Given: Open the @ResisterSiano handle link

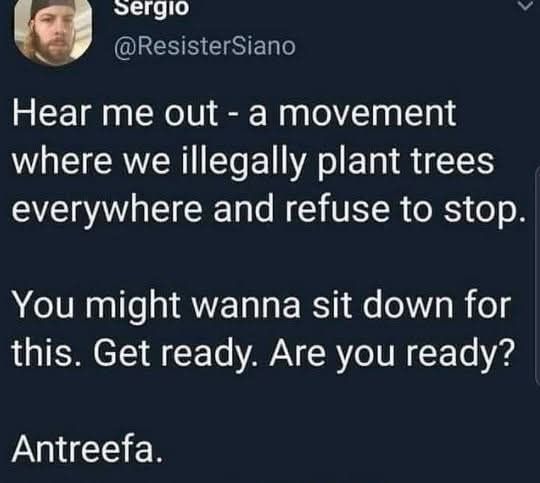Looking at the screenshot, I should pos(205,47).
